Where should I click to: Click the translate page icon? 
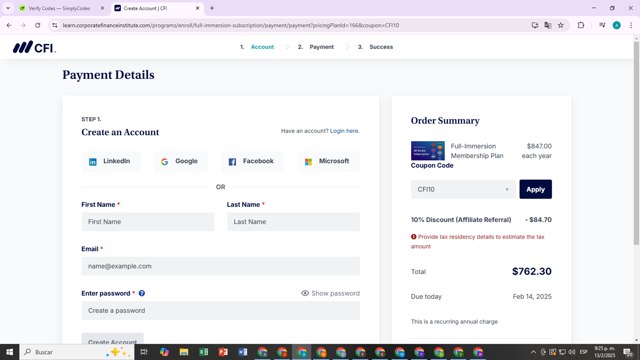(x=548, y=25)
